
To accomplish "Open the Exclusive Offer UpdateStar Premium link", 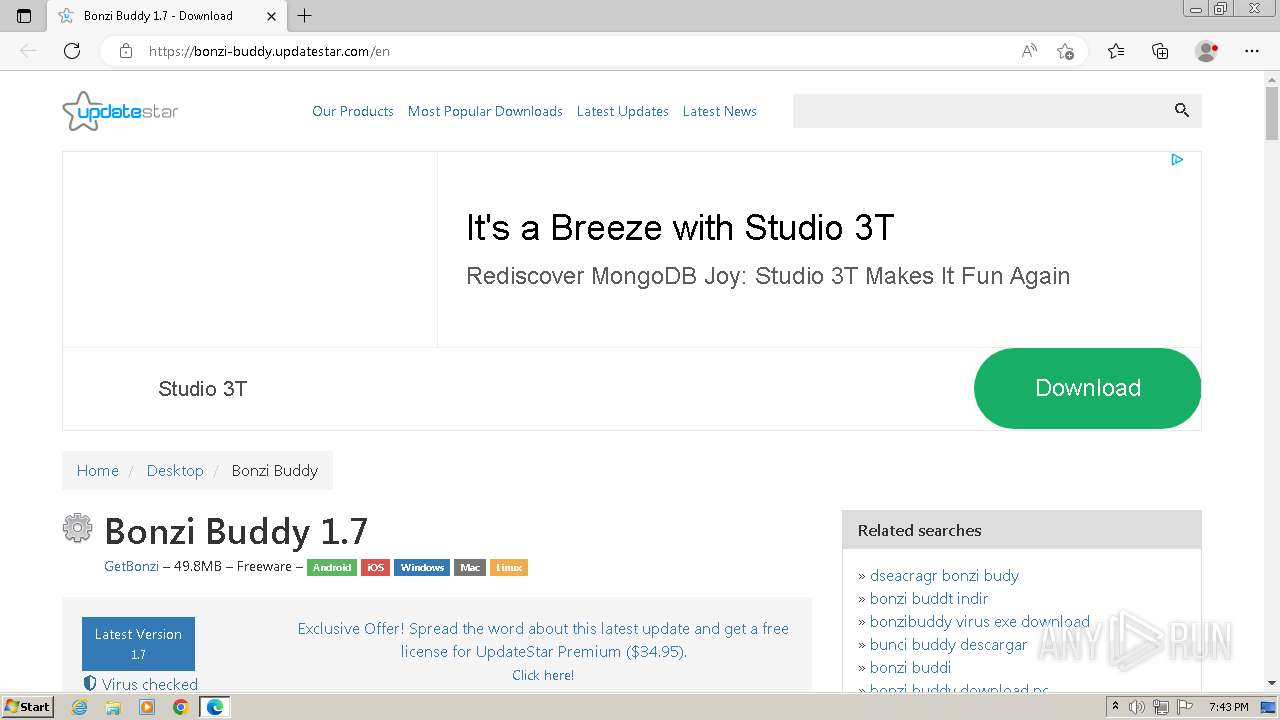I will coord(543,640).
